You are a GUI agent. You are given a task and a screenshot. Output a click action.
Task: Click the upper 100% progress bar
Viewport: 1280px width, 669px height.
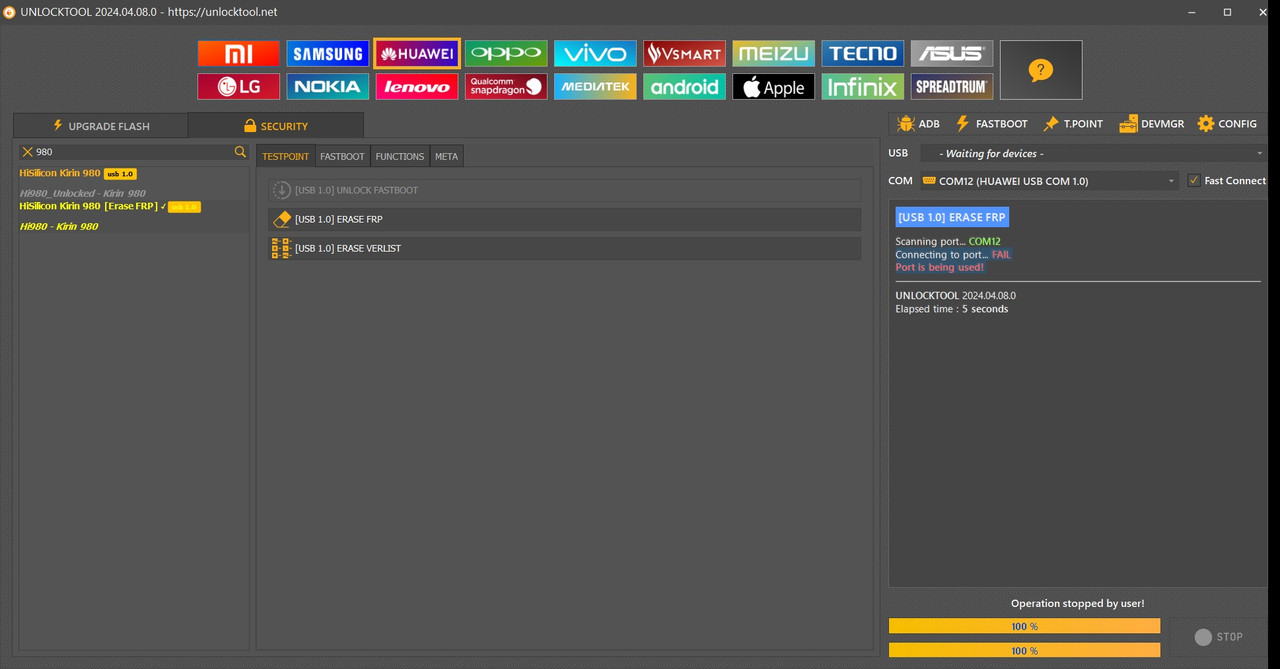pyautogui.click(x=1024, y=626)
